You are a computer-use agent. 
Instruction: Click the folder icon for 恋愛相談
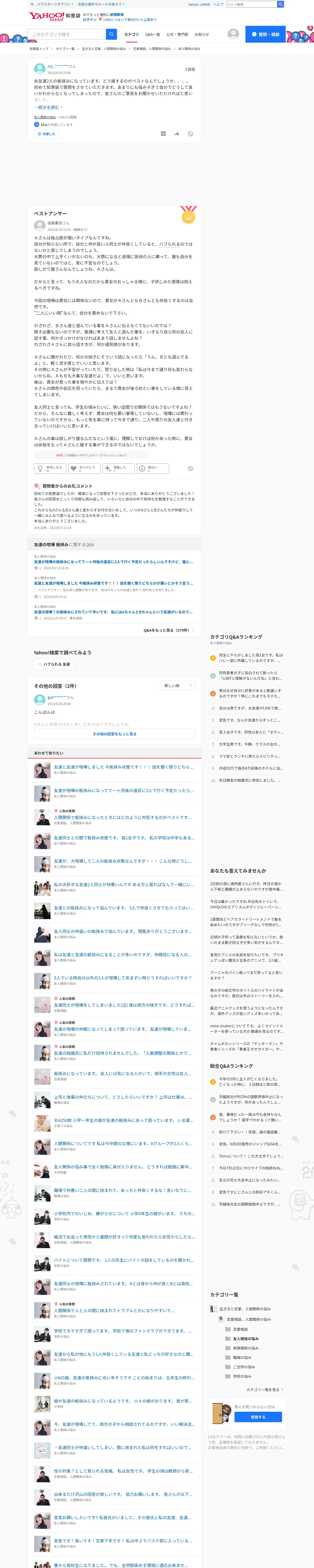(x=228, y=1329)
